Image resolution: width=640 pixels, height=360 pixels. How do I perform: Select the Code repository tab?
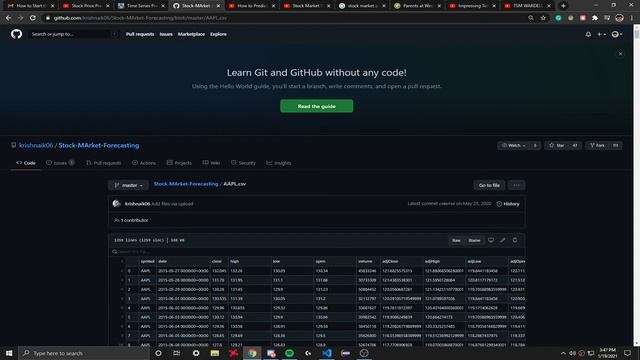point(26,163)
